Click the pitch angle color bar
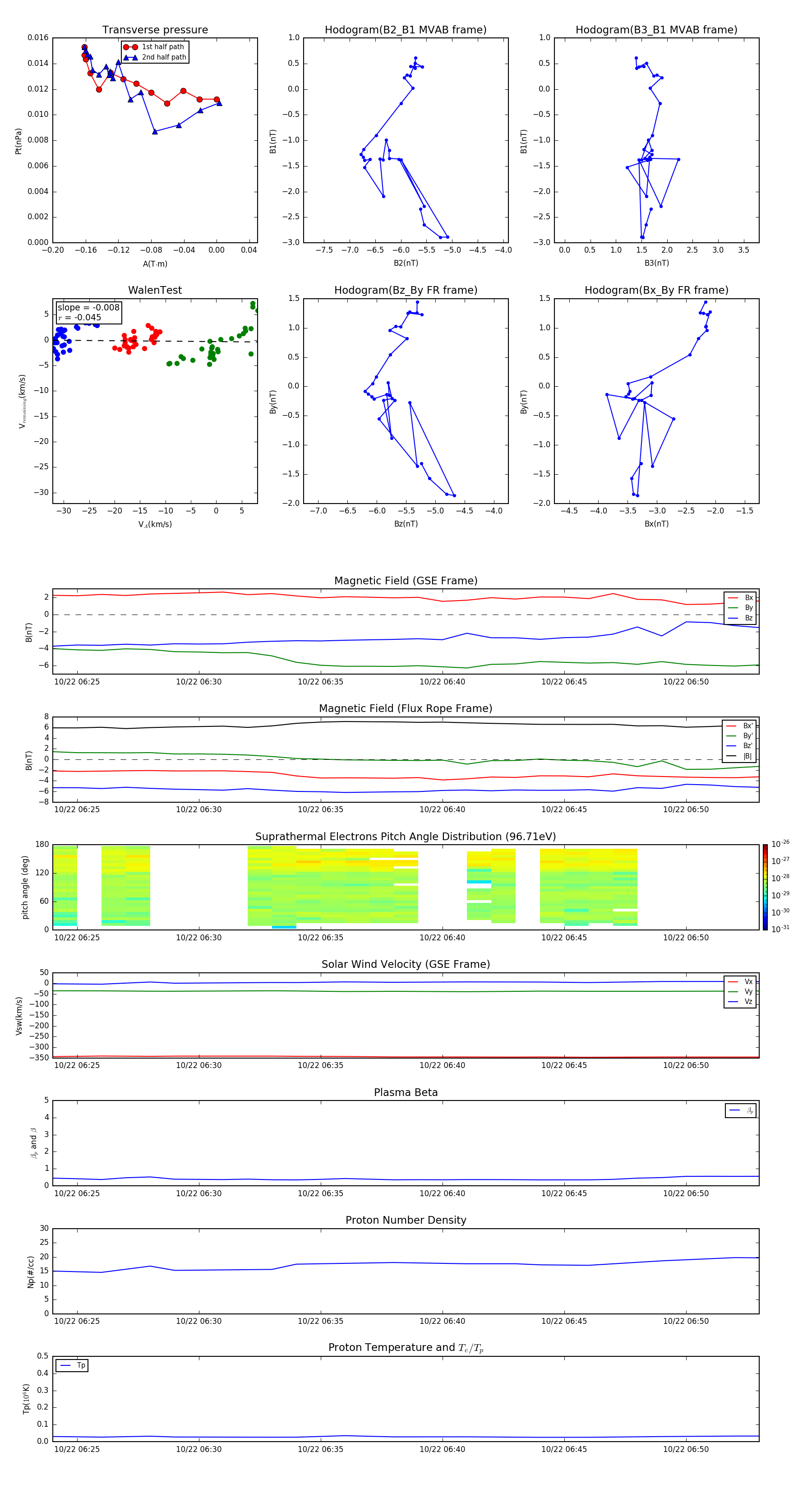This screenshot has height=1489, width=812. (x=765, y=887)
